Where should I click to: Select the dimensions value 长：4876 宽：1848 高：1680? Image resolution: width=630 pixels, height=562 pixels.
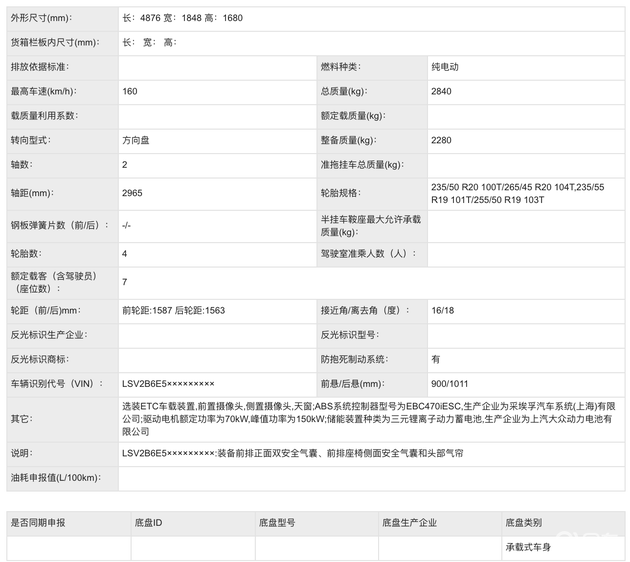click(182, 18)
